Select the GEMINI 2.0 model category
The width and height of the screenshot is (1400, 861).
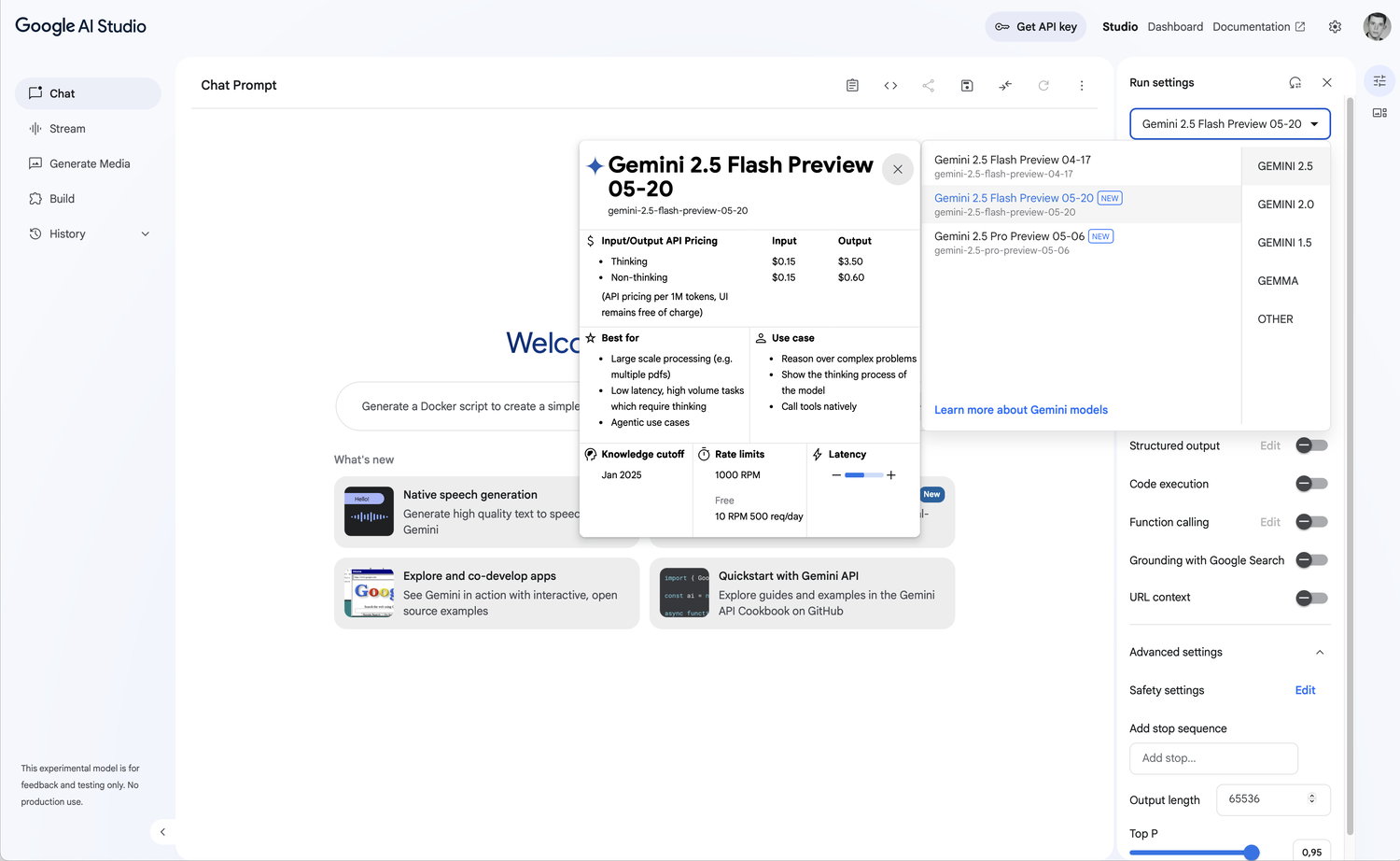coord(1285,205)
